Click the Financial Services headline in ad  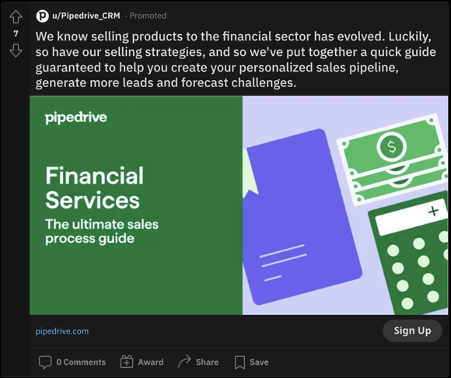coord(94,188)
